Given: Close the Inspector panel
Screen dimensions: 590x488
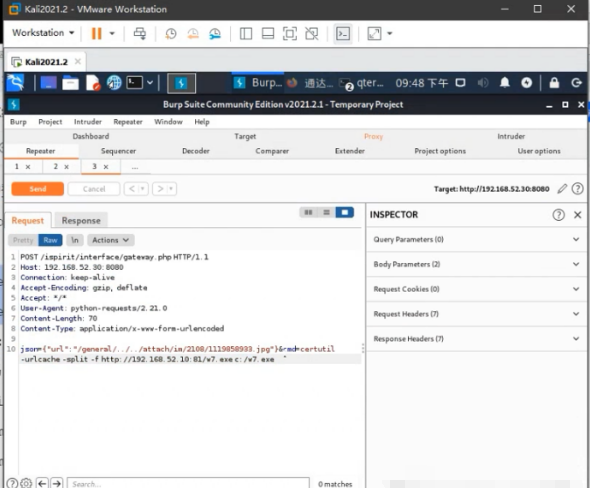Looking at the screenshot, I should 578,215.
